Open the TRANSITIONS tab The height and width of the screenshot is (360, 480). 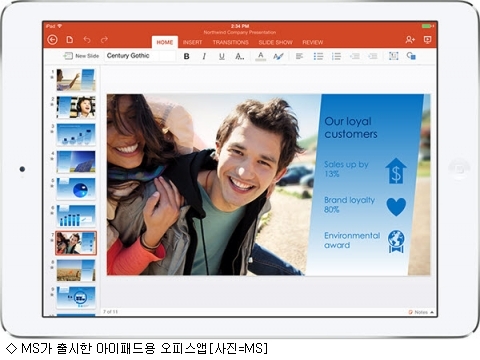231,42
